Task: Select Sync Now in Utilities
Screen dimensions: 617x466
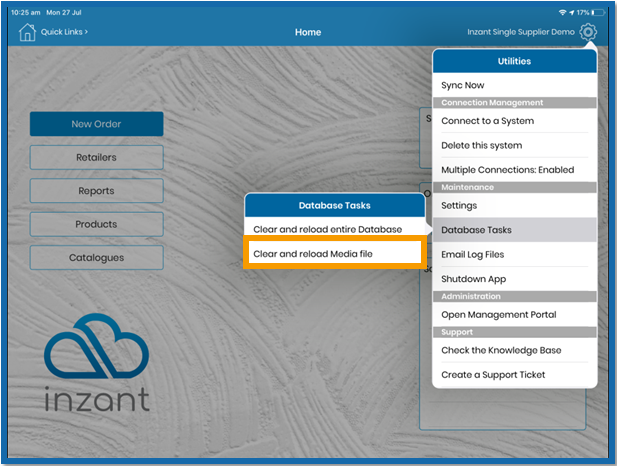Action: (x=515, y=85)
